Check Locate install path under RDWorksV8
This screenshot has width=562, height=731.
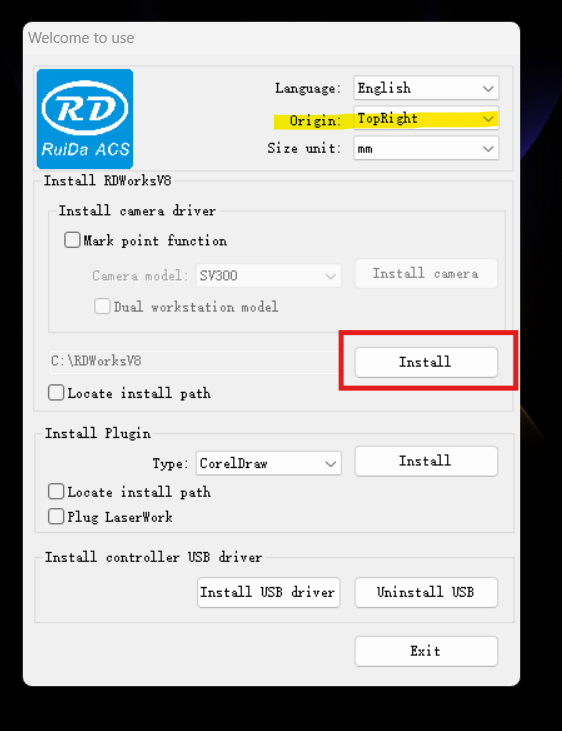point(56,393)
